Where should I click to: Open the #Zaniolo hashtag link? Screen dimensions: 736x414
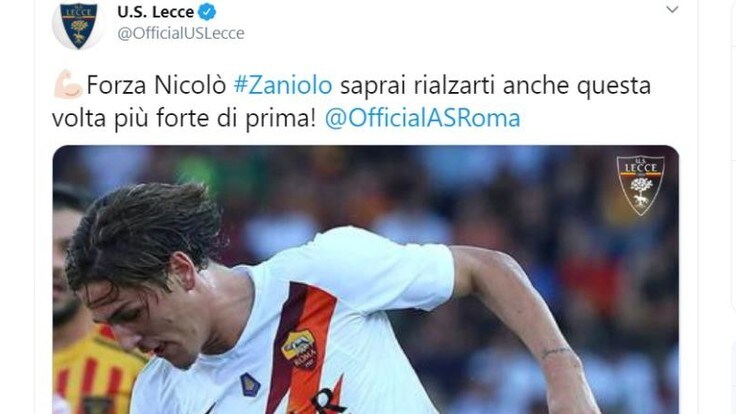283,85
